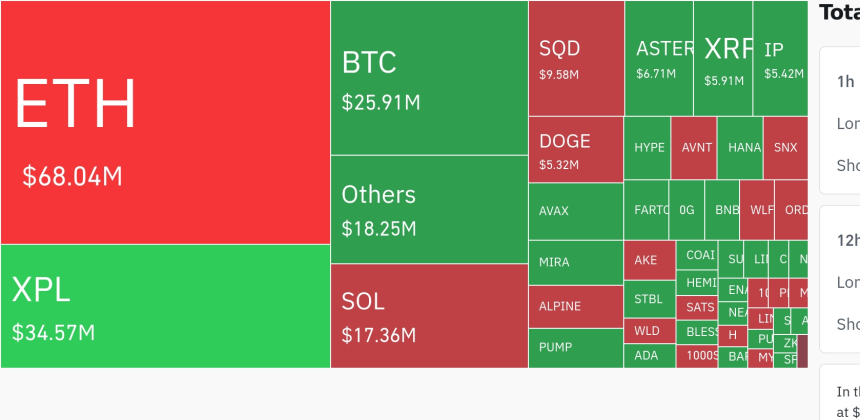Screen dimensions: 860x420
Task: Open the MIRA heatmap block
Action: (576, 263)
